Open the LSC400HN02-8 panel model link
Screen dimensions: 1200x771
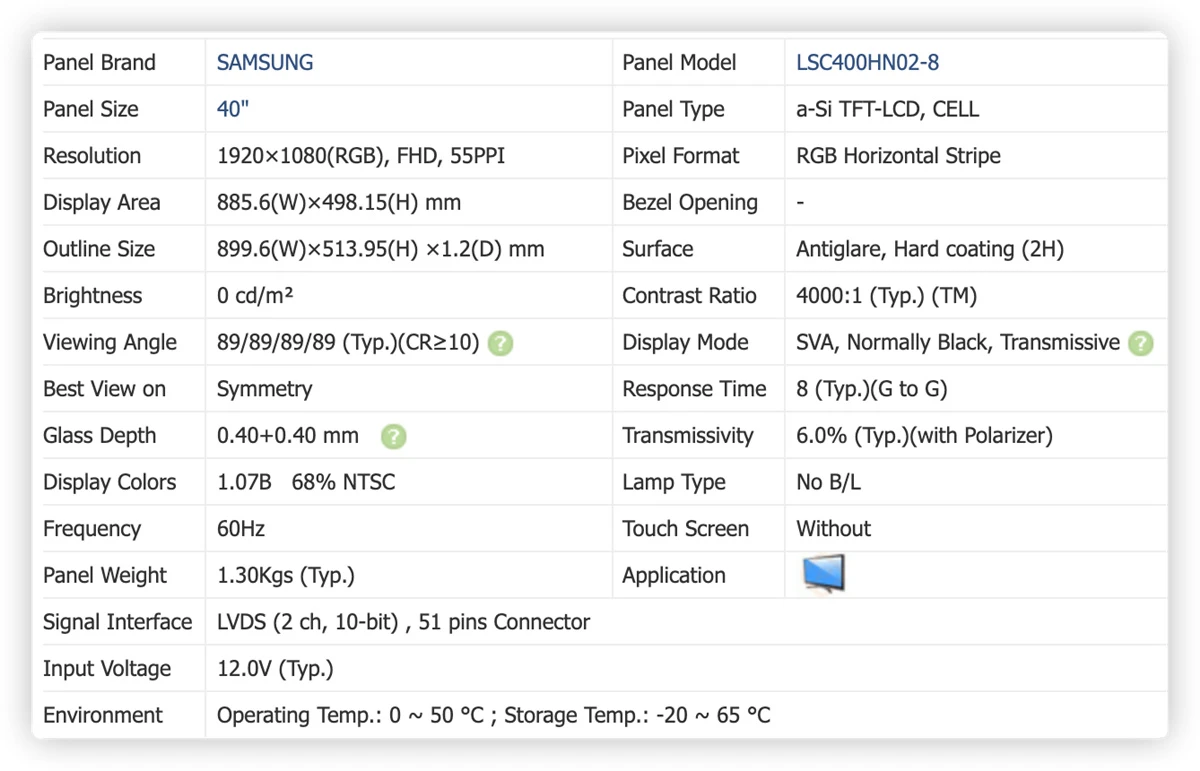pyautogui.click(x=867, y=62)
